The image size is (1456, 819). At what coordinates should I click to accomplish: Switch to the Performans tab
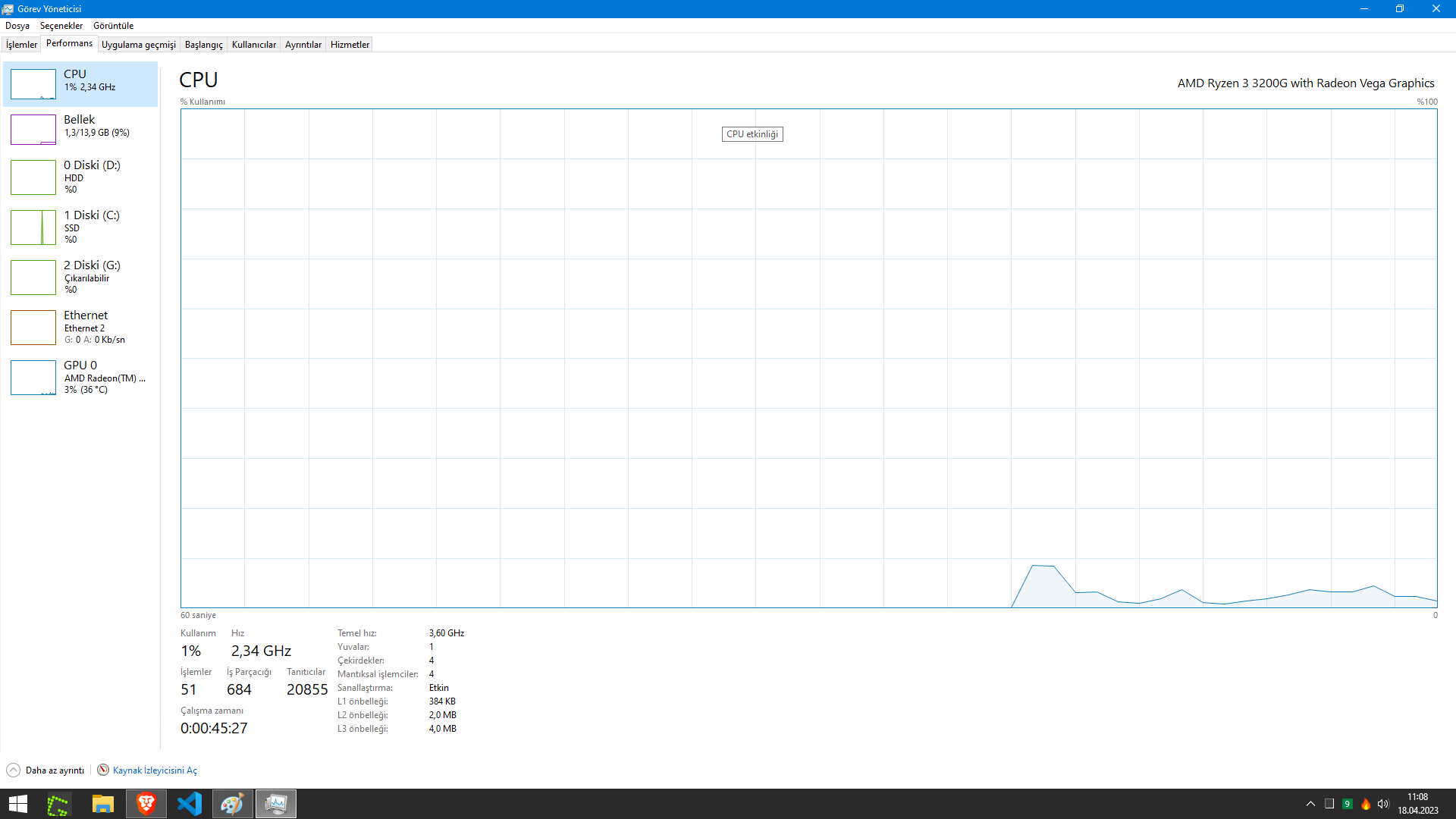(69, 43)
